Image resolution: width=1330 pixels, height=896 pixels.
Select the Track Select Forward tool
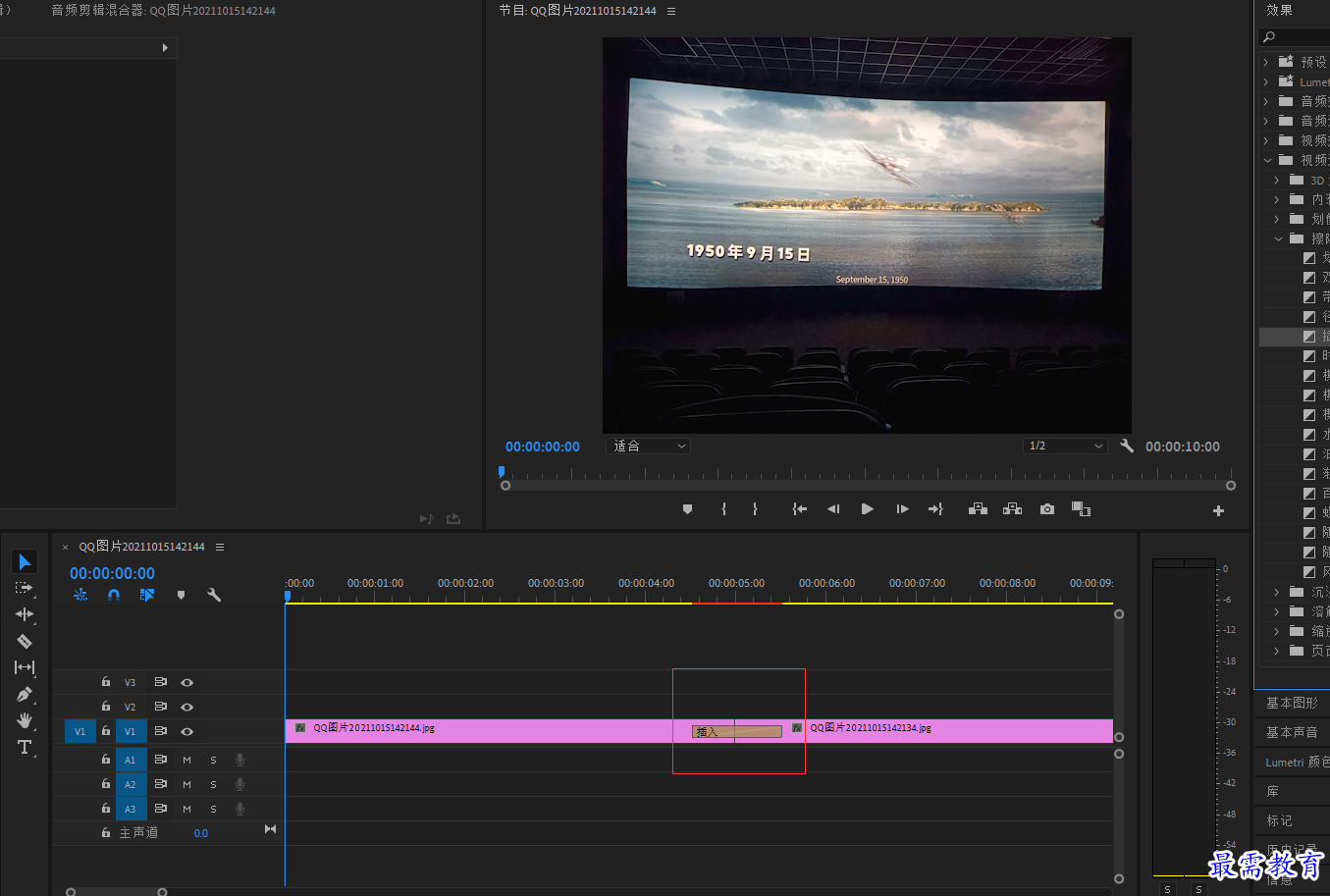click(25, 588)
